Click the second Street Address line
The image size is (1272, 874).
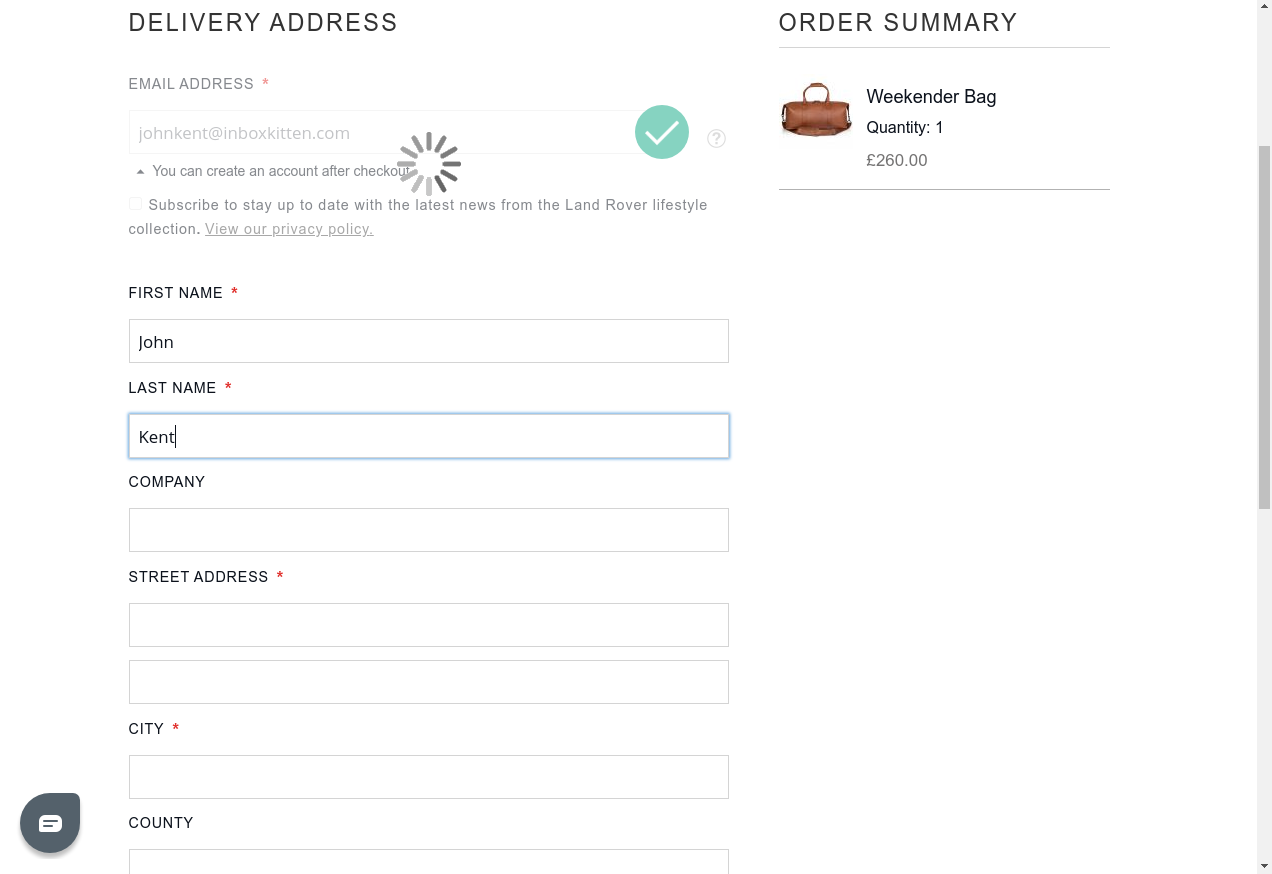428,682
